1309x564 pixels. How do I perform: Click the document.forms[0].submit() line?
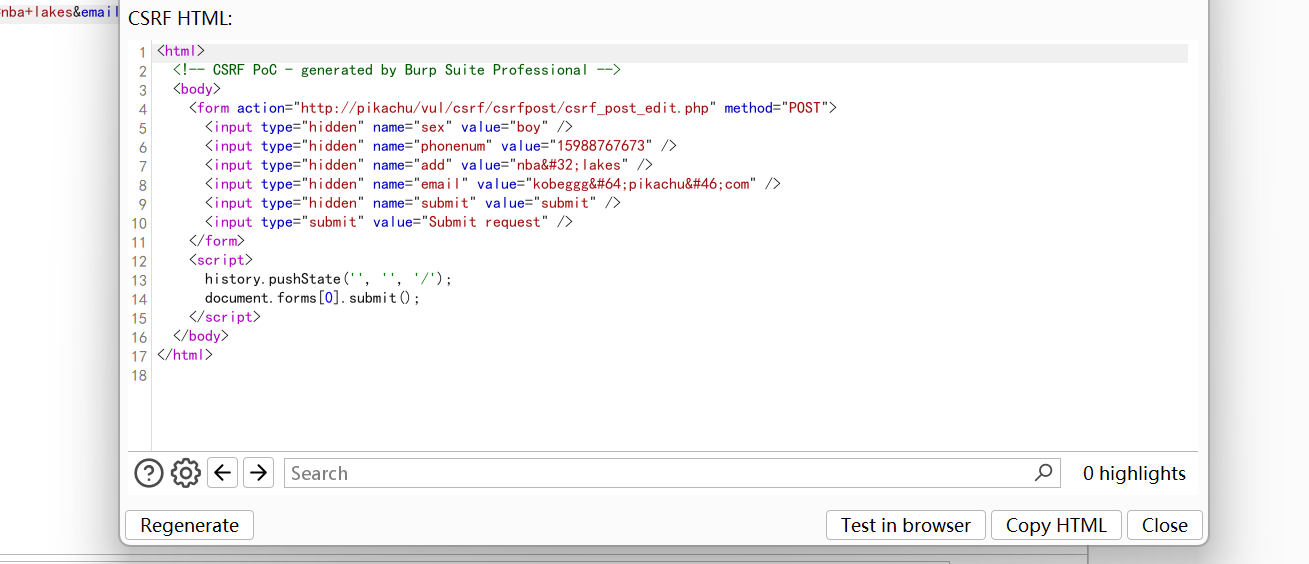tap(313, 298)
